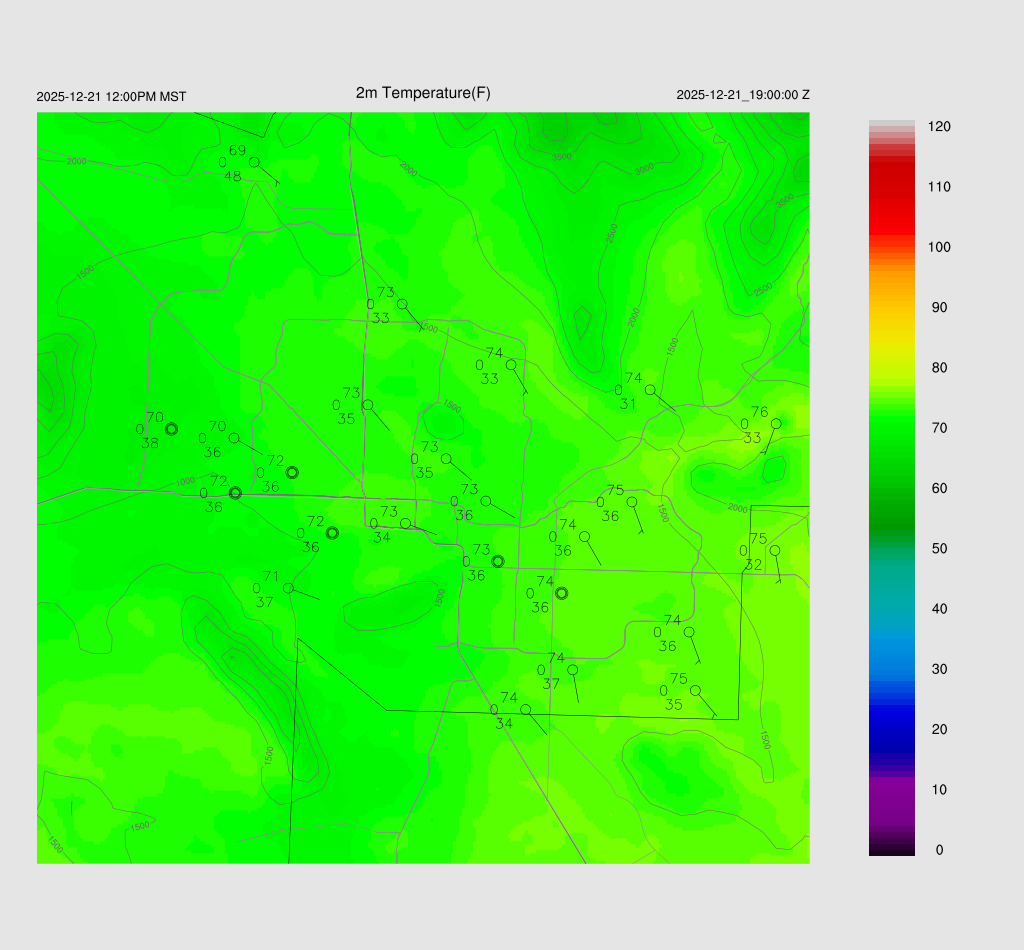
Task: Click the 12:00PM MST local timestamp
Action: pyautogui.click(x=111, y=97)
